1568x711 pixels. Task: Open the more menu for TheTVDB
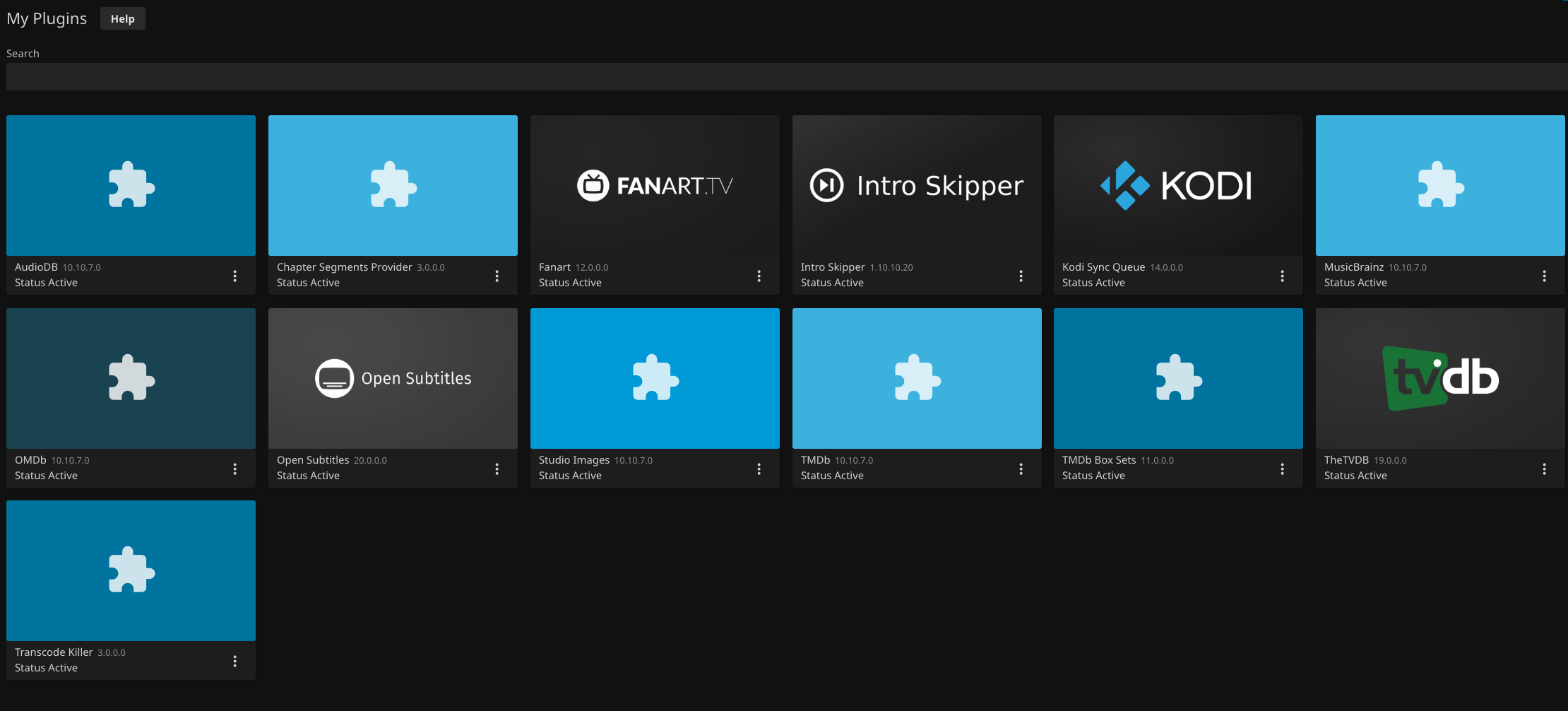[1544, 469]
